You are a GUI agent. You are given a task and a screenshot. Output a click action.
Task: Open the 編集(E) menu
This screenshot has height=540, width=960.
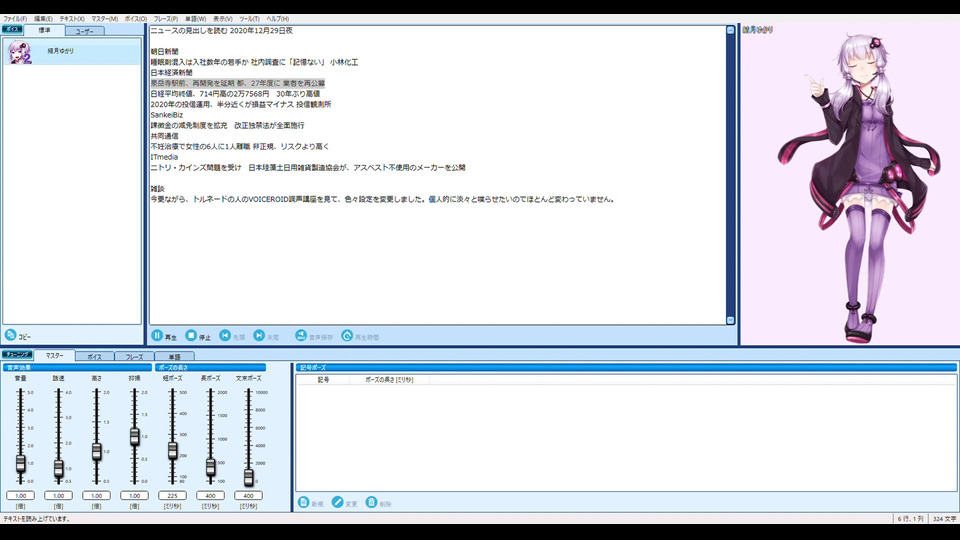(x=43, y=19)
